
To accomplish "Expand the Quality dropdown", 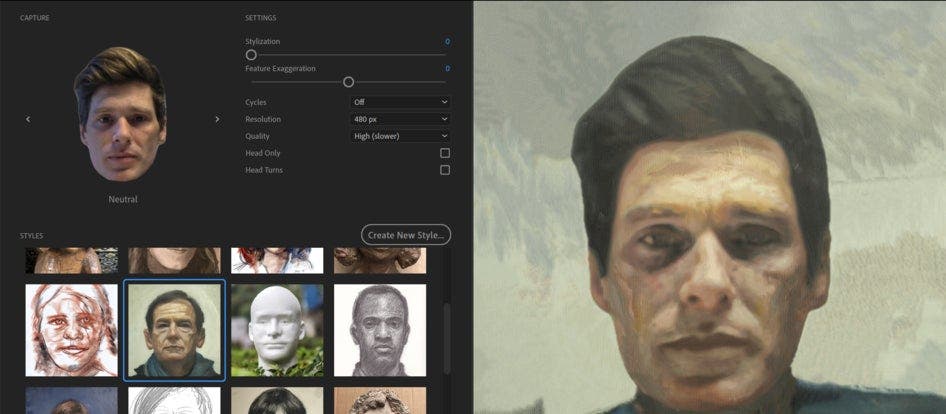I will 400,136.
